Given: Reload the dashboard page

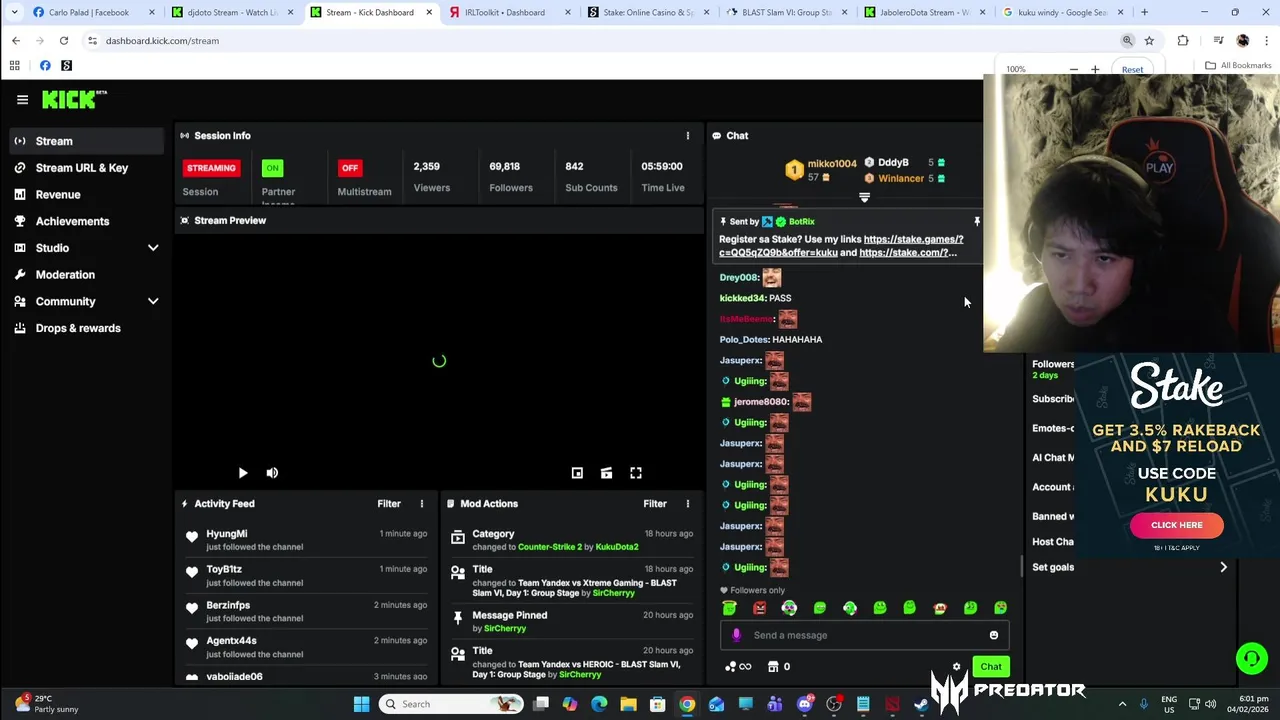Looking at the screenshot, I should tap(63, 41).
